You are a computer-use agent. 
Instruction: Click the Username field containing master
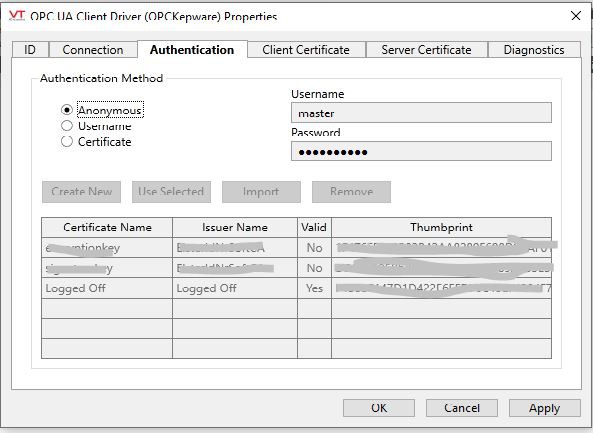point(421,113)
